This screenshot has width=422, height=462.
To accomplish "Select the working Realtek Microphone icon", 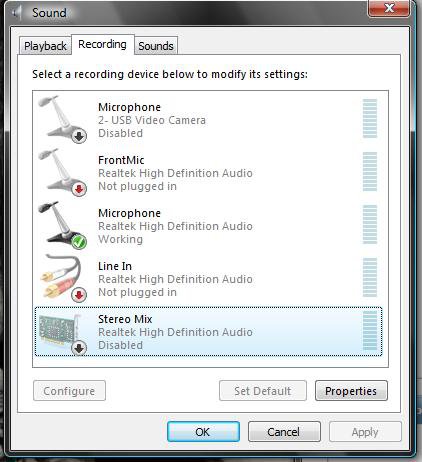I will pyautogui.click(x=62, y=226).
